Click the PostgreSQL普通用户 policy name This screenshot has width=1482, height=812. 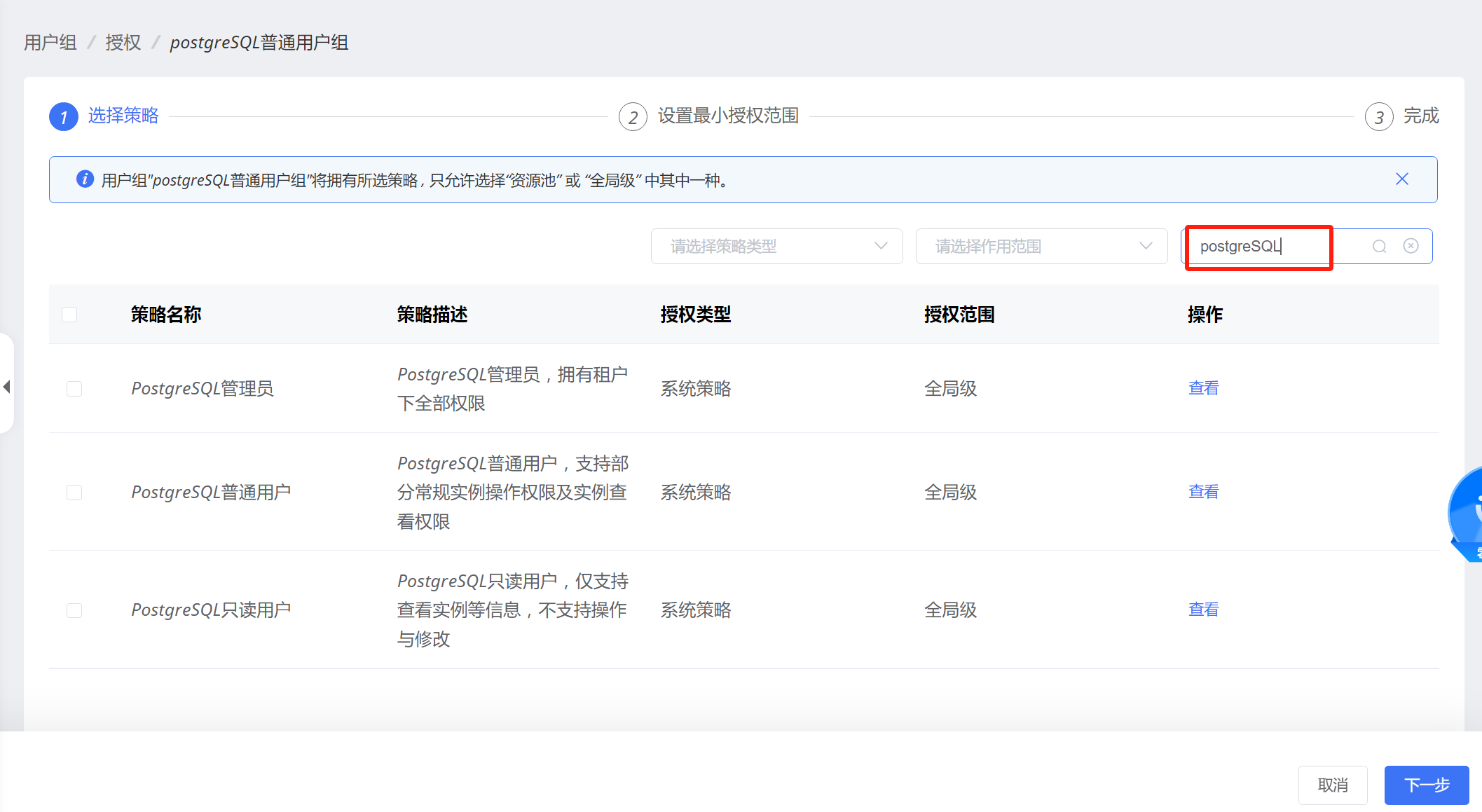pyautogui.click(x=211, y=493)
